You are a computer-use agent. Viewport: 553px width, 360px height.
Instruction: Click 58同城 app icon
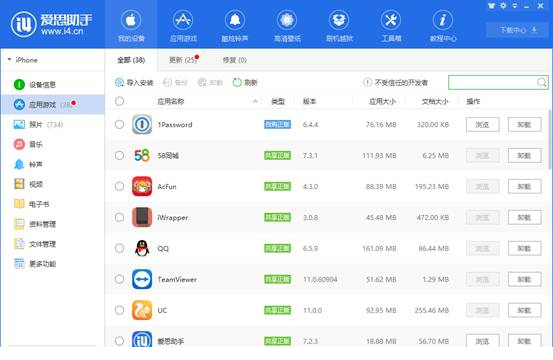click(142, 155)
